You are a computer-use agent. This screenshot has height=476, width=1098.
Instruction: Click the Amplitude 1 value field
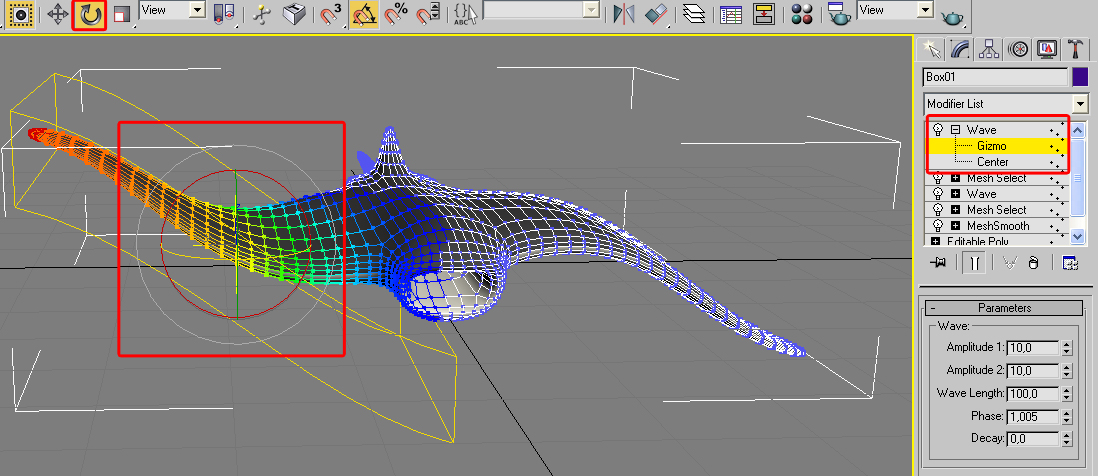(x=1033, y=347)
